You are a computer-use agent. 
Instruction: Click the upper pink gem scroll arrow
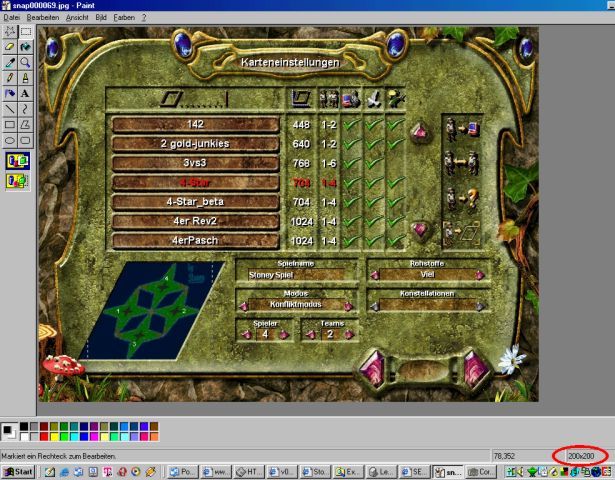click(x=420, y=132)
